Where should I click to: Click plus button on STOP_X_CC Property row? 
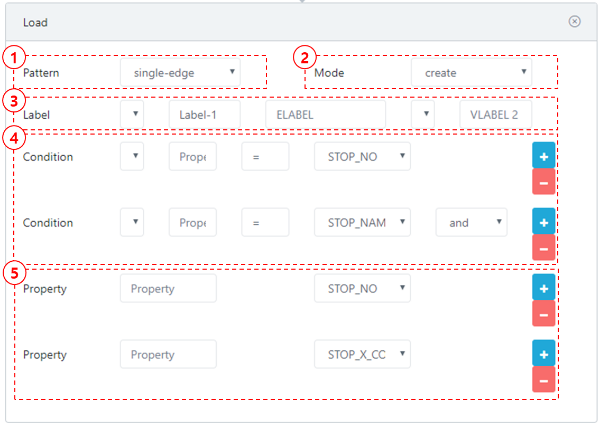tap(543, 355)
